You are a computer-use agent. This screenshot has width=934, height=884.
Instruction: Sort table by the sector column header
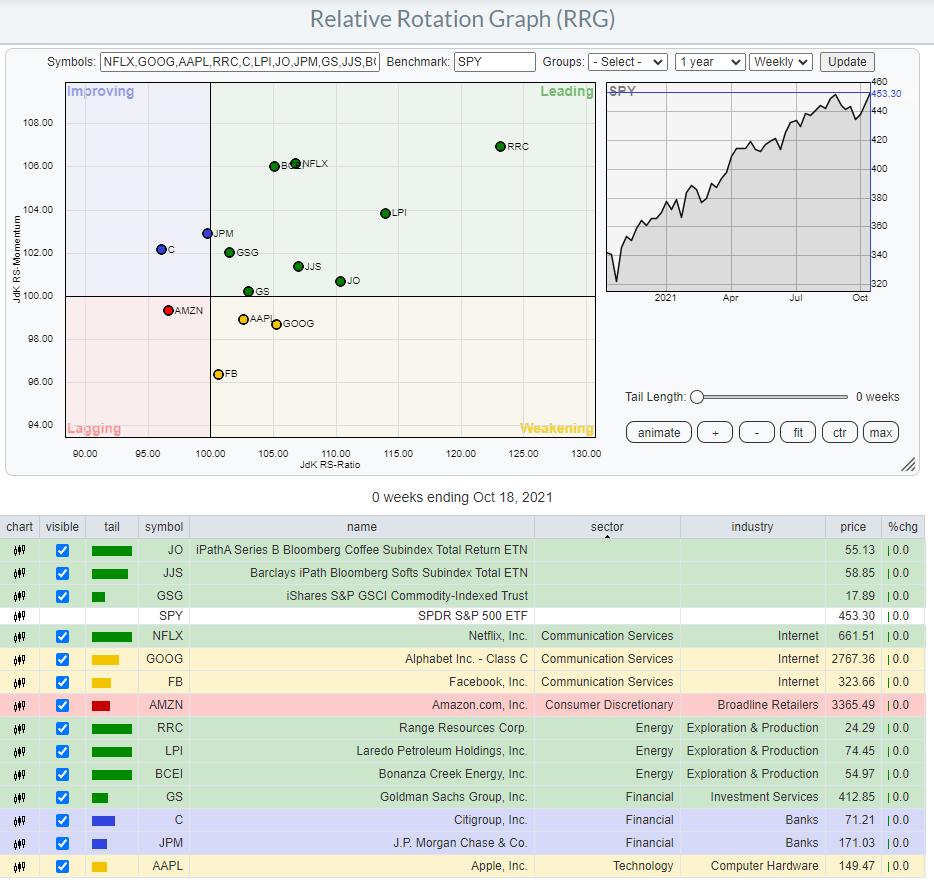607,527
